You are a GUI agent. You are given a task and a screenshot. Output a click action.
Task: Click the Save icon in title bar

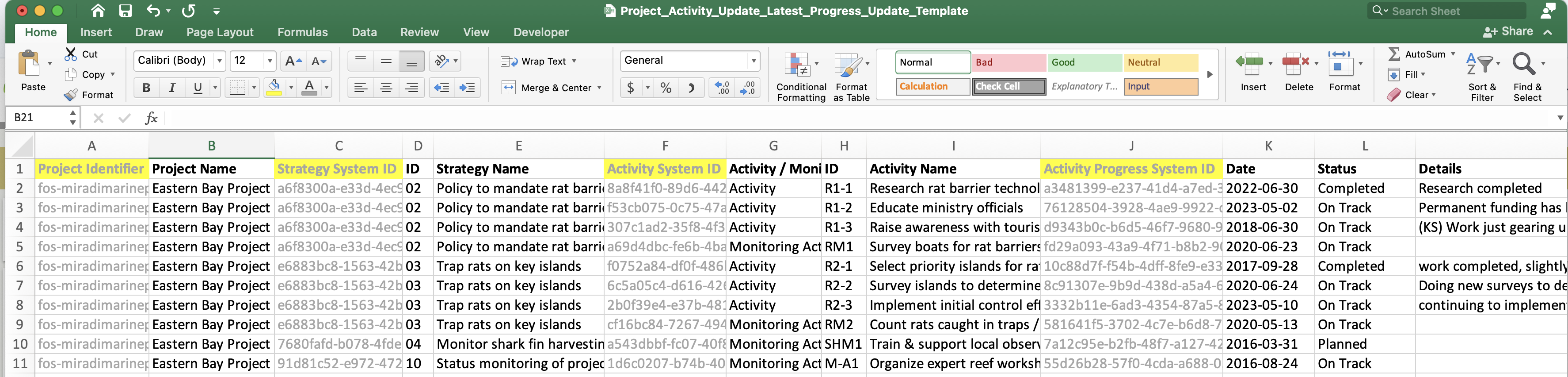tap(126, 11)
